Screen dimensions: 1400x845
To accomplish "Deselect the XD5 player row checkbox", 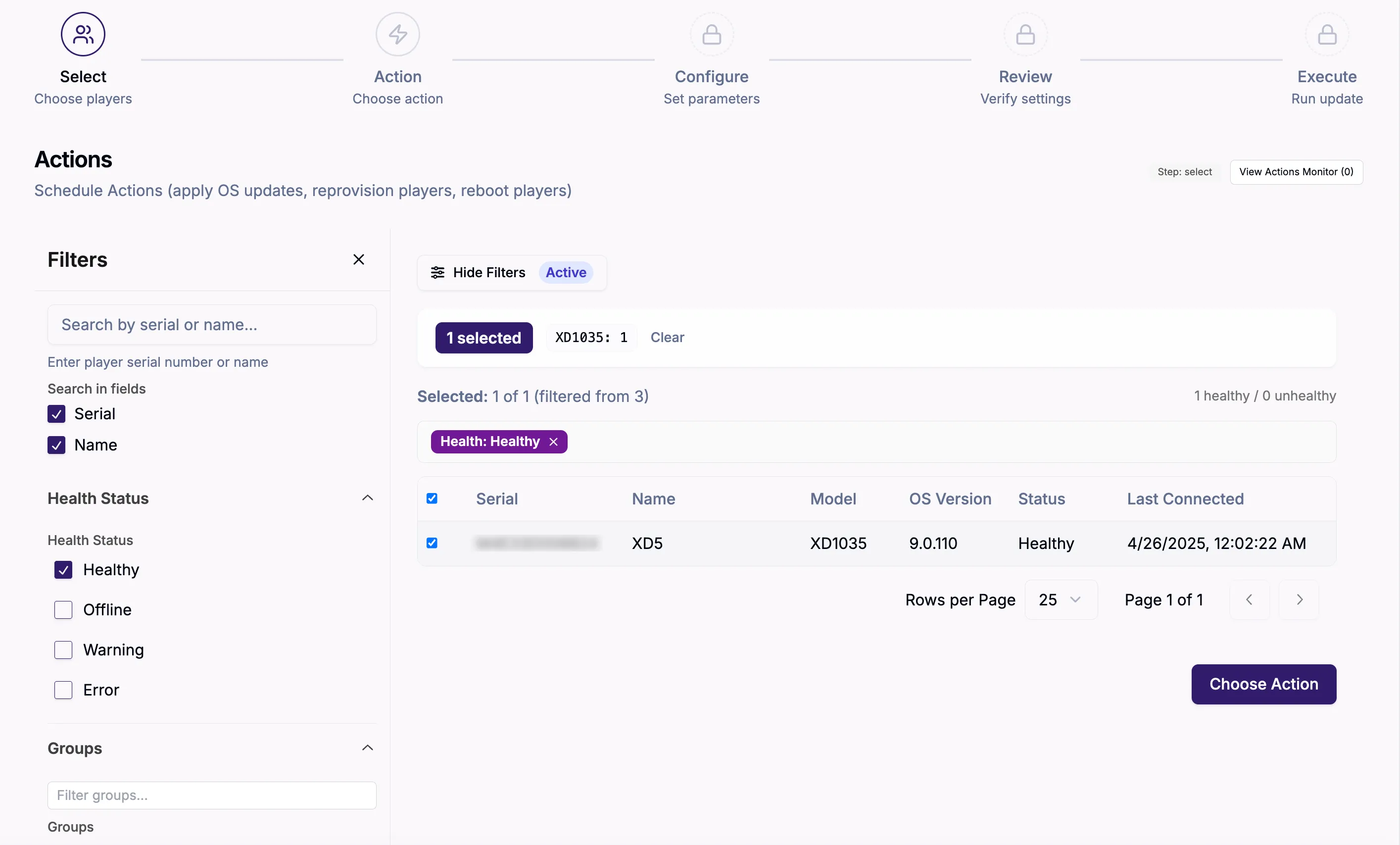I will [432, 543].
